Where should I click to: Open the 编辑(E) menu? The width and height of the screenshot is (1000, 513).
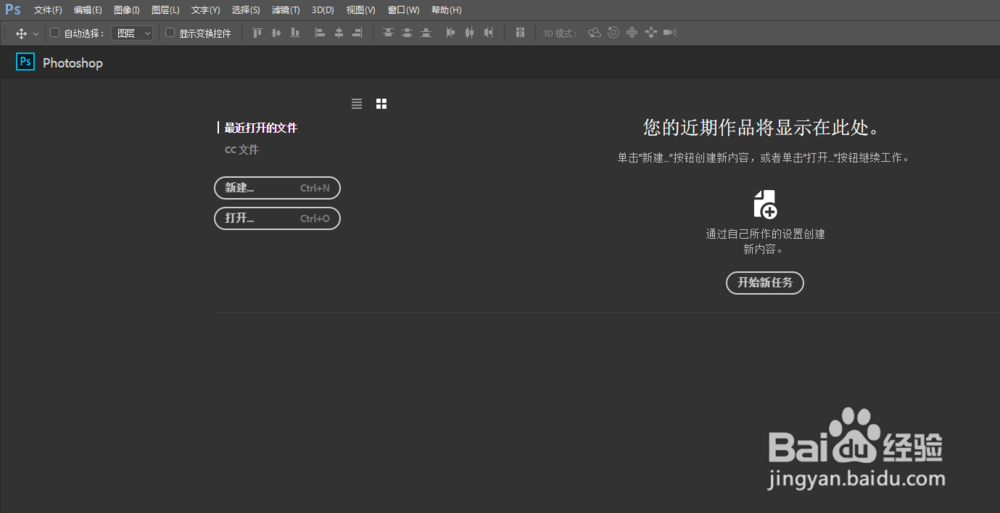pyautogui.click(x=87, y=10)
